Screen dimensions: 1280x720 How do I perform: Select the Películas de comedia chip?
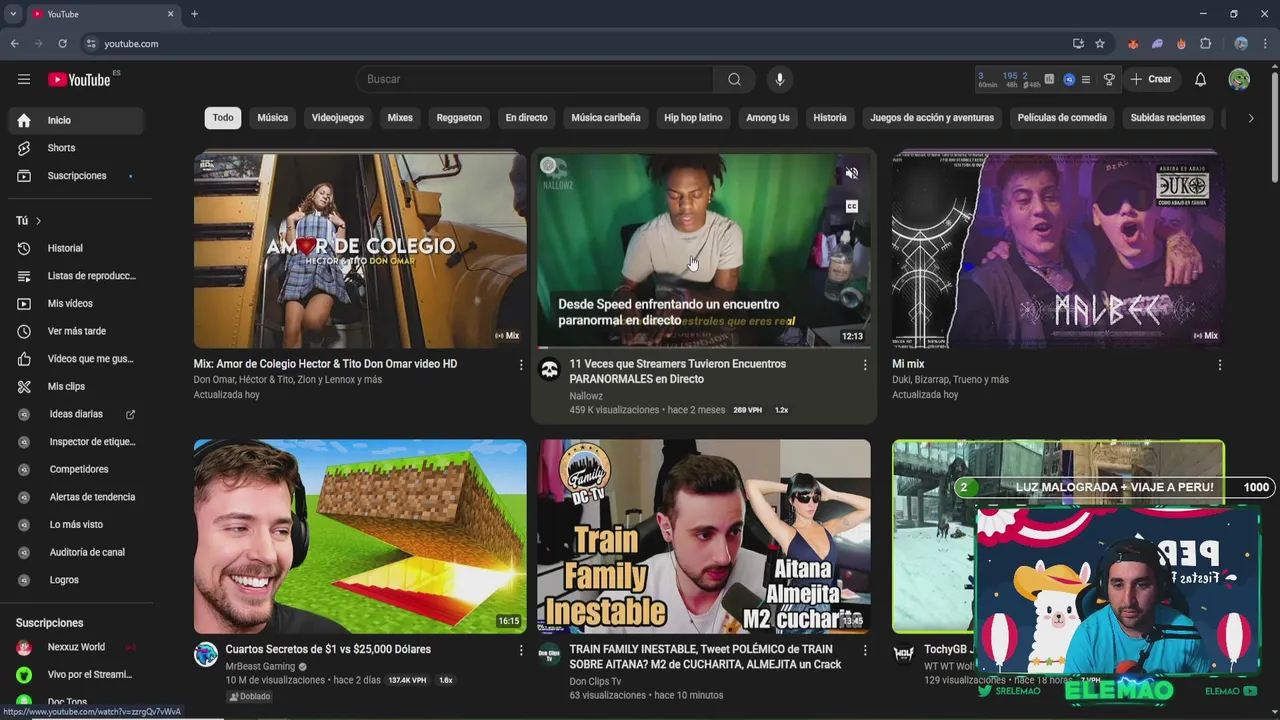pyautogui.click(x=1062, y=118)
